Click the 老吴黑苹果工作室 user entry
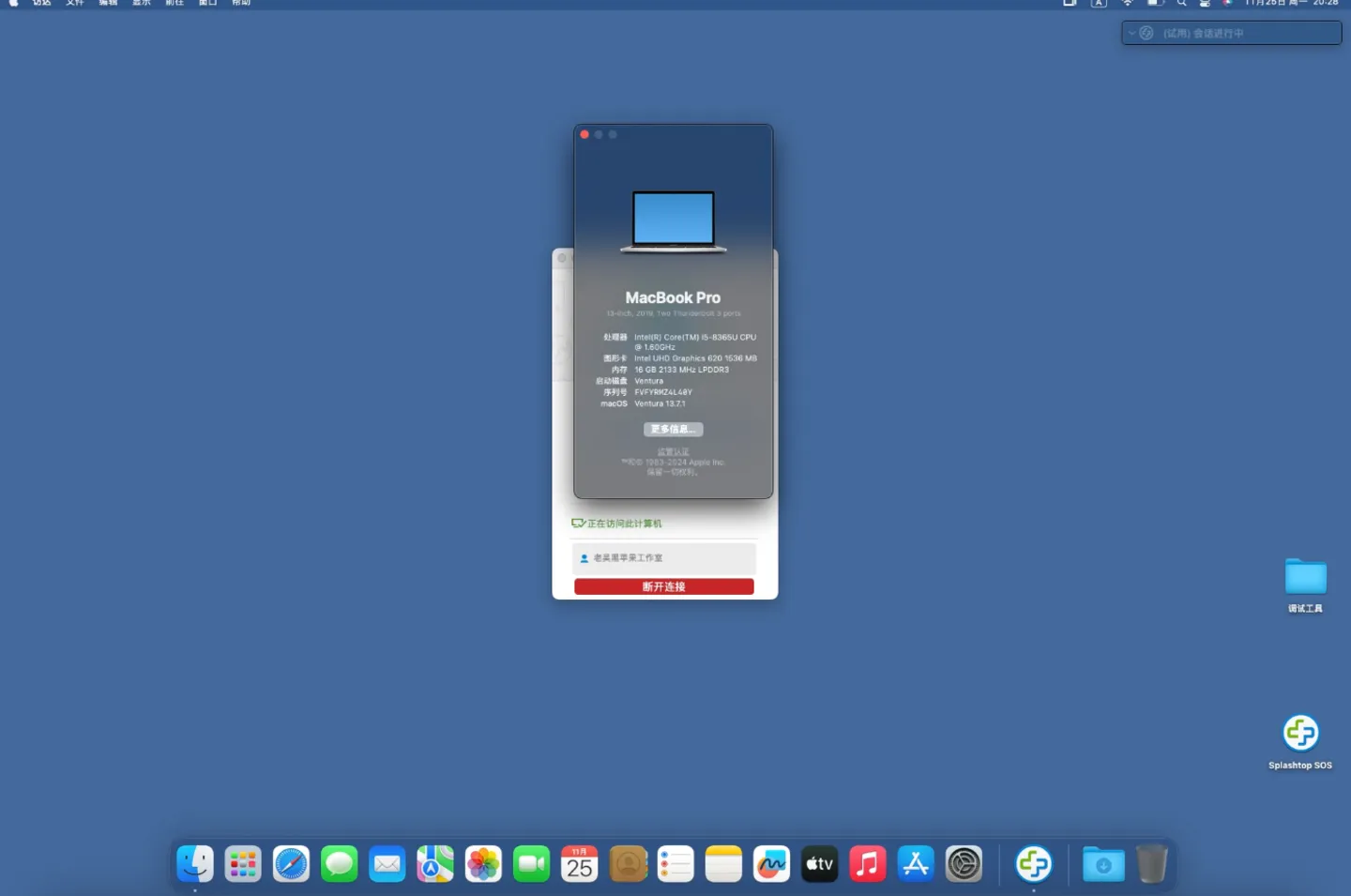The width and height of the screenshot is (1351, 896). [663, 558]
